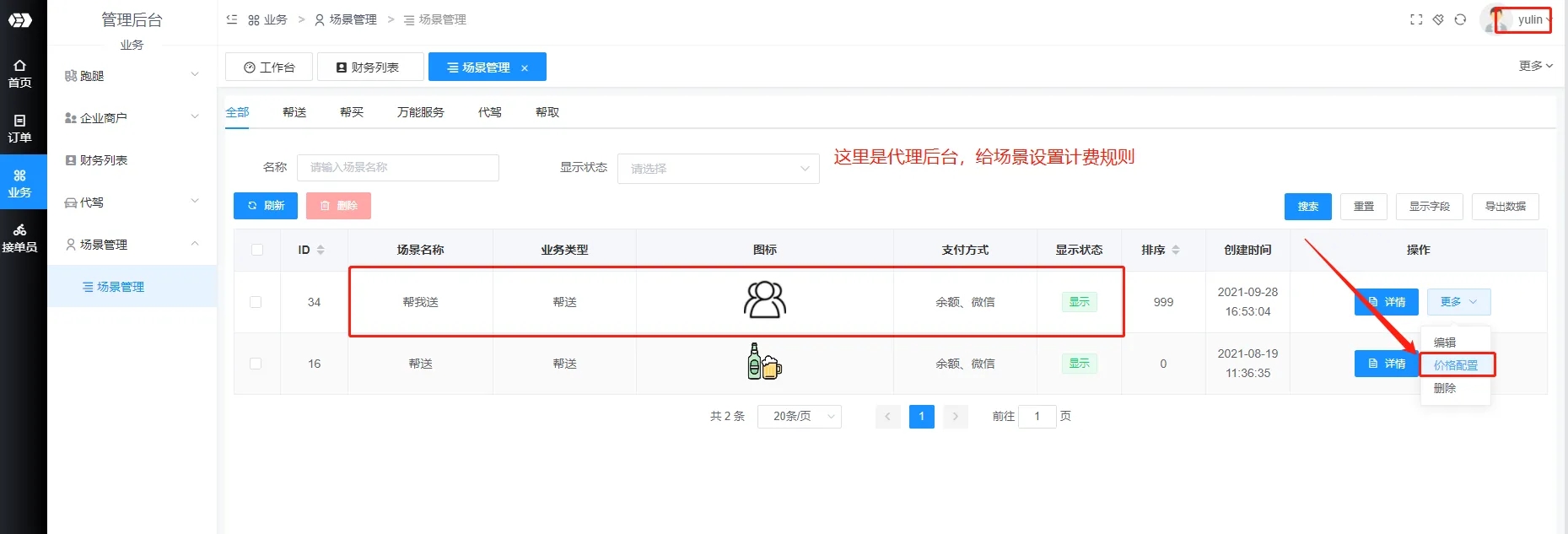Collapse the sidebar using the fold icon
The width and height of the screenshot is (1568, 534).
[x=232, y=19]
